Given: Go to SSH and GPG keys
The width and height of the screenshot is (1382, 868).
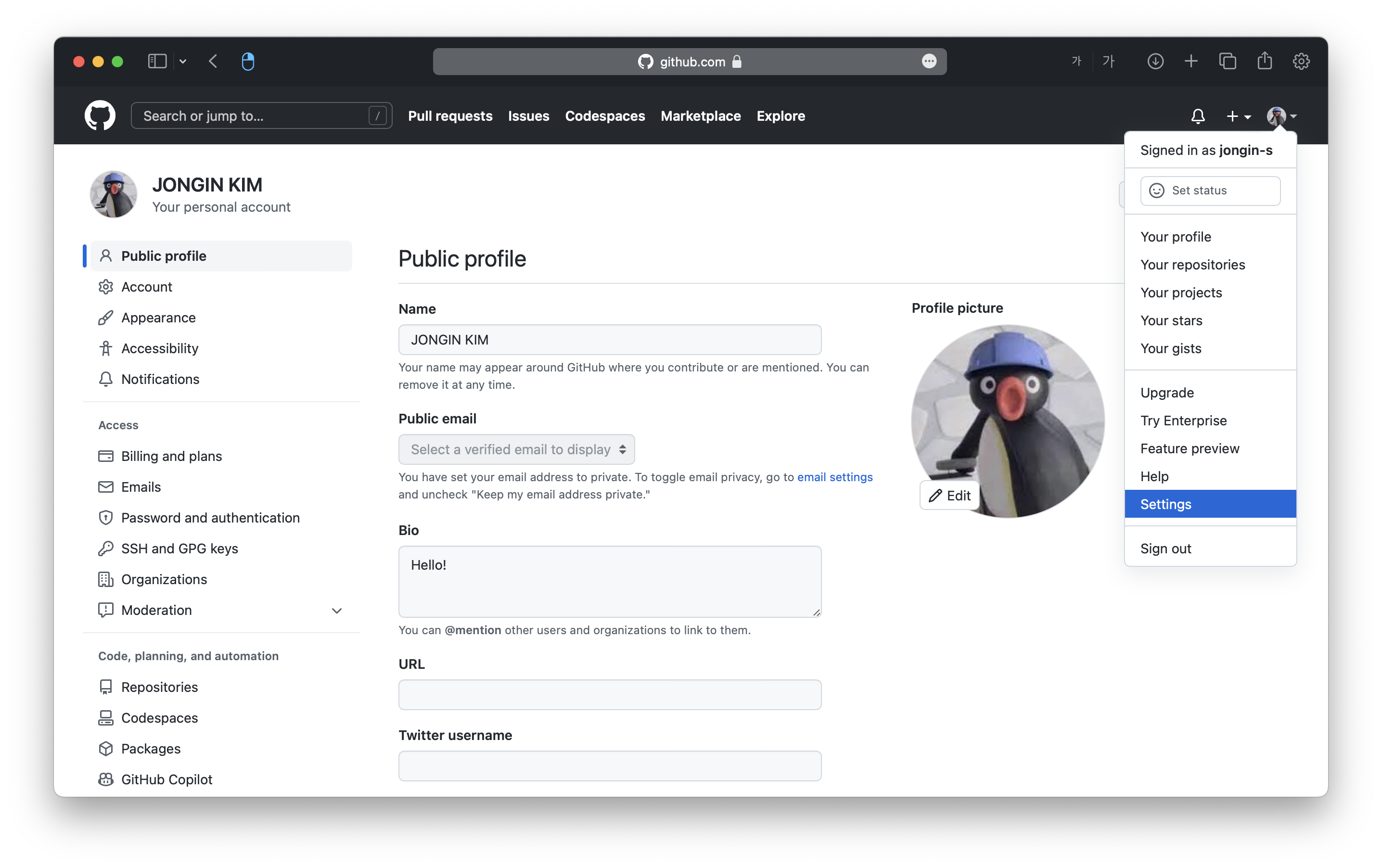Looking at the screenshot, I should coord(179,549).
